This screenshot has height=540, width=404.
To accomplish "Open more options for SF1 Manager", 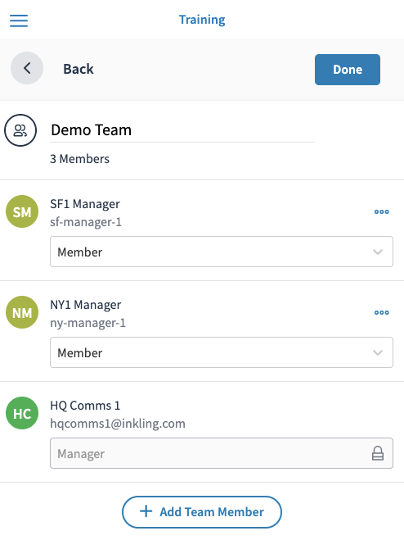I will click(x=382, y=212).
